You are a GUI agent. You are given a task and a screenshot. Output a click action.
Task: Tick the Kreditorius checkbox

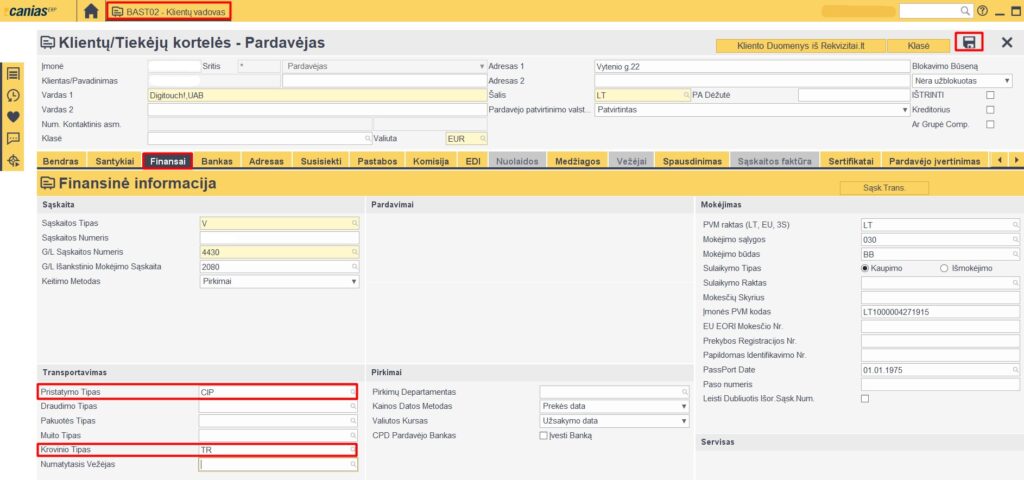coord(990,110)
